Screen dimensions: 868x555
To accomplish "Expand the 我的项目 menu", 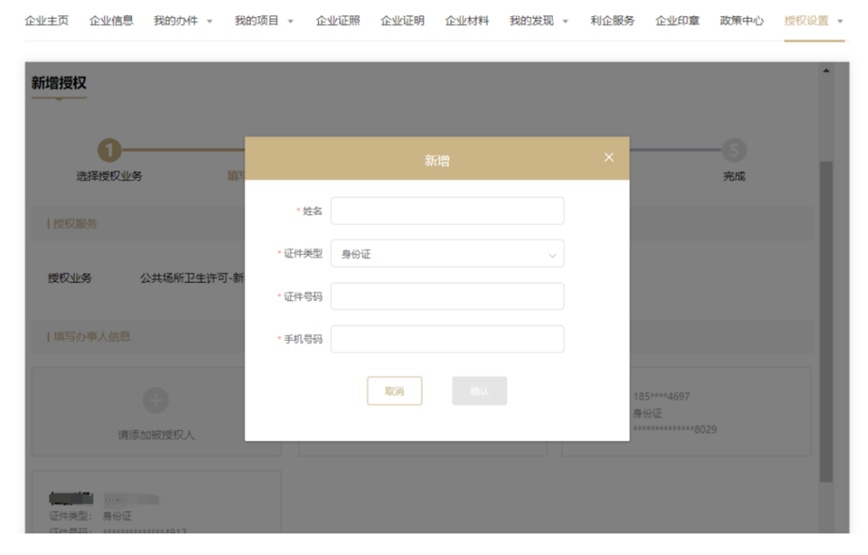I will click(264, 21).
